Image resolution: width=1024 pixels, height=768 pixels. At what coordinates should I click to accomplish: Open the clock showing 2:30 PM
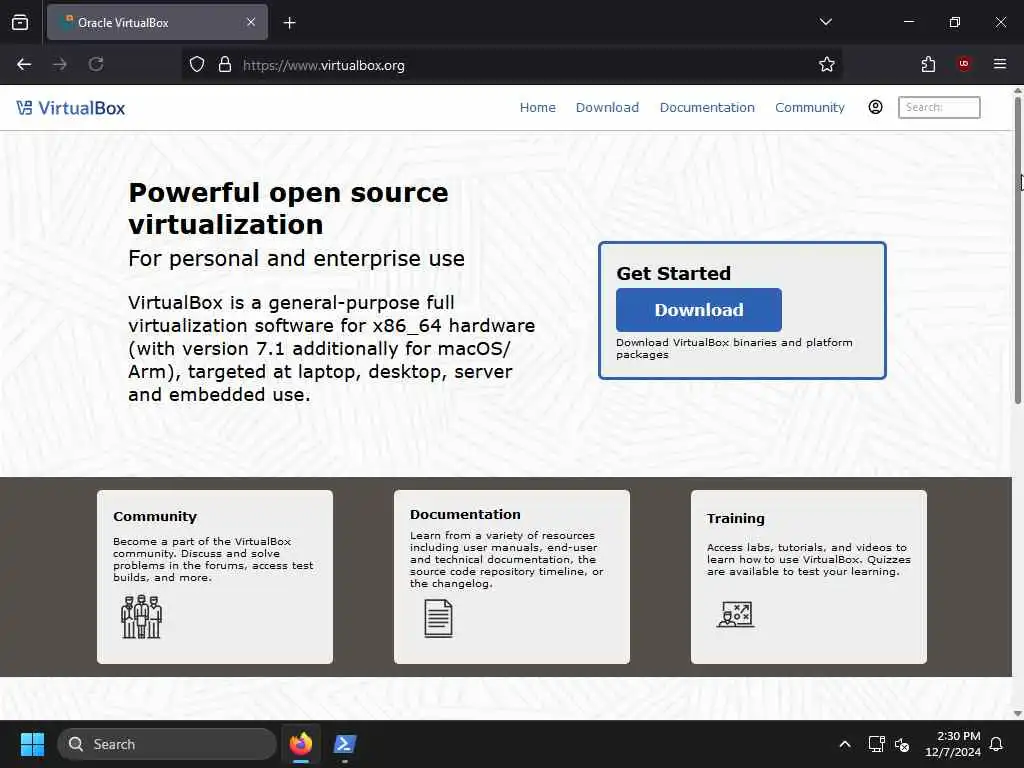click(953, 744)
